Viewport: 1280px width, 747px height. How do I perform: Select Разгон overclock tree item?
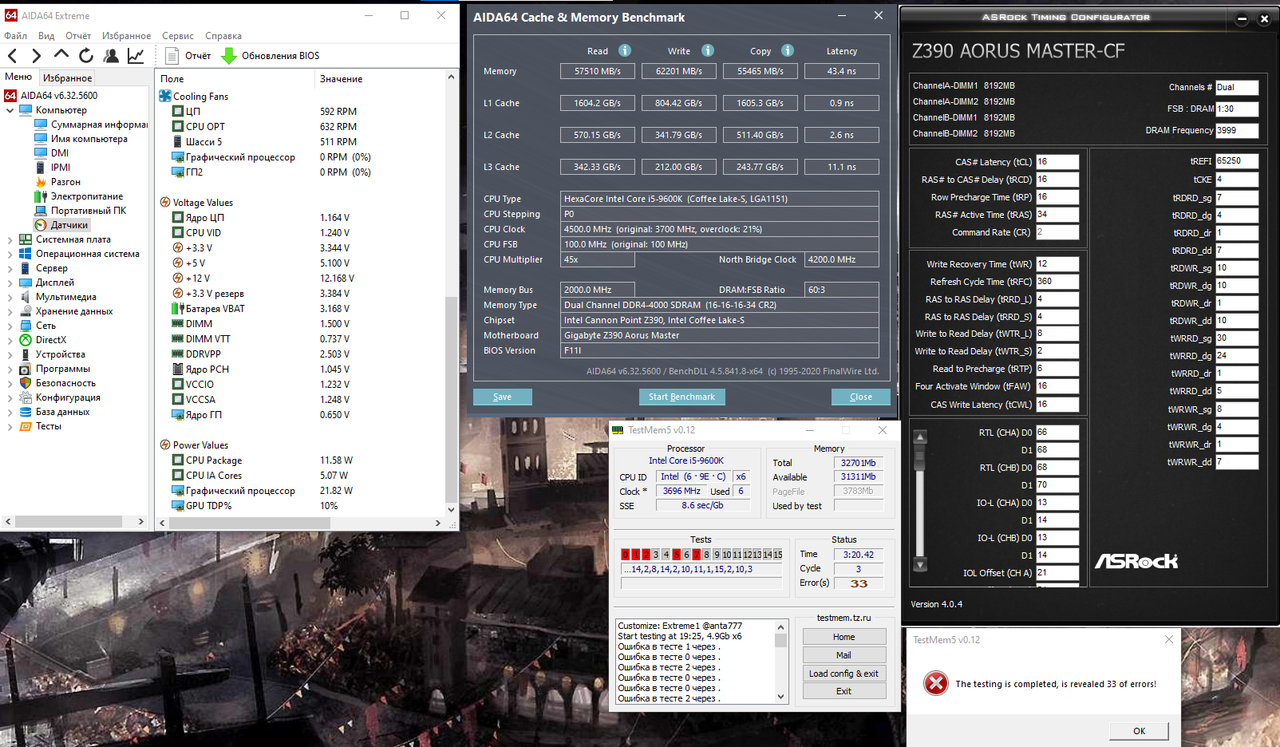pos(57,182)
